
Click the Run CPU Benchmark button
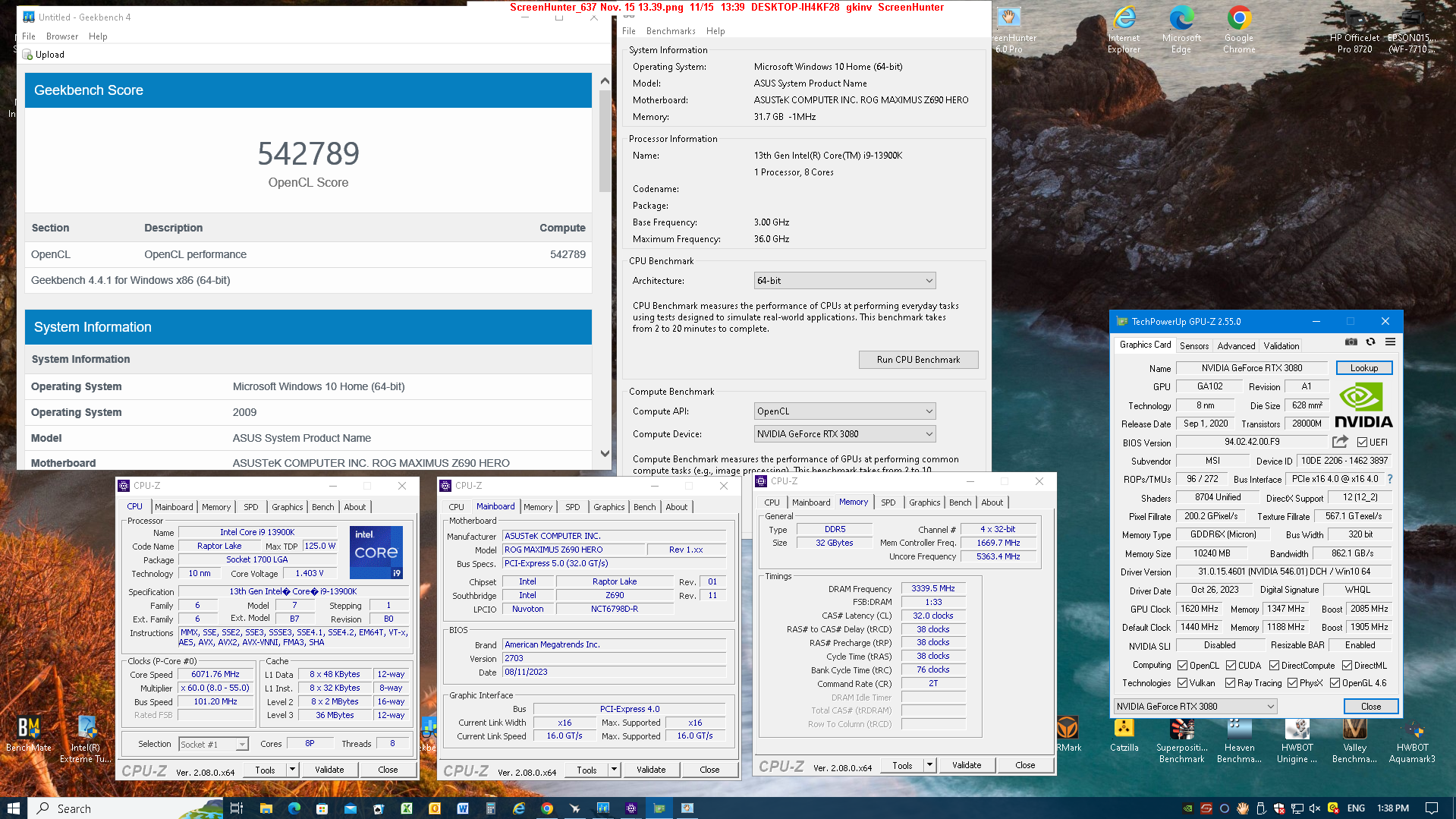click(918, 360)
